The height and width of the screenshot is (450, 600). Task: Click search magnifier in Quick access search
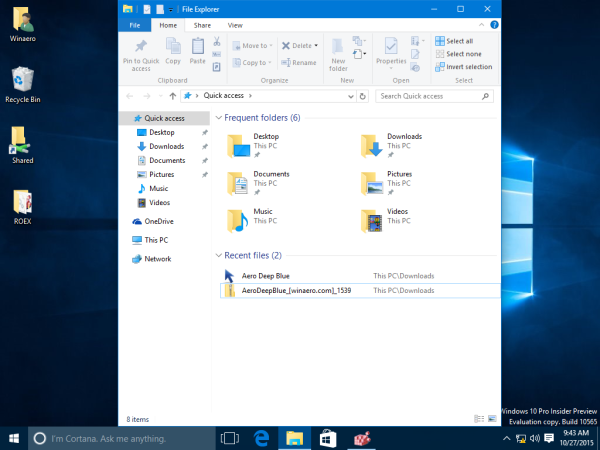[485, 96]
